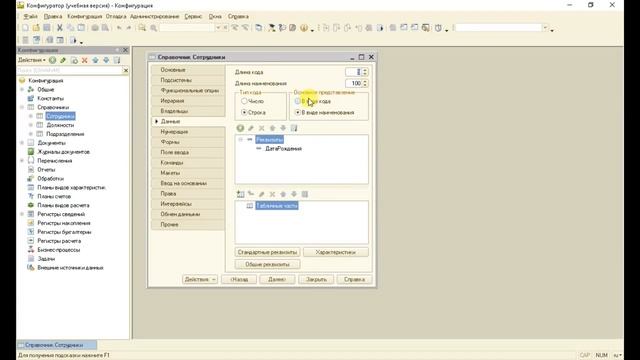Click the Справка button in dialog
Viewport: 640px width, 360px height.
[354, 280]
